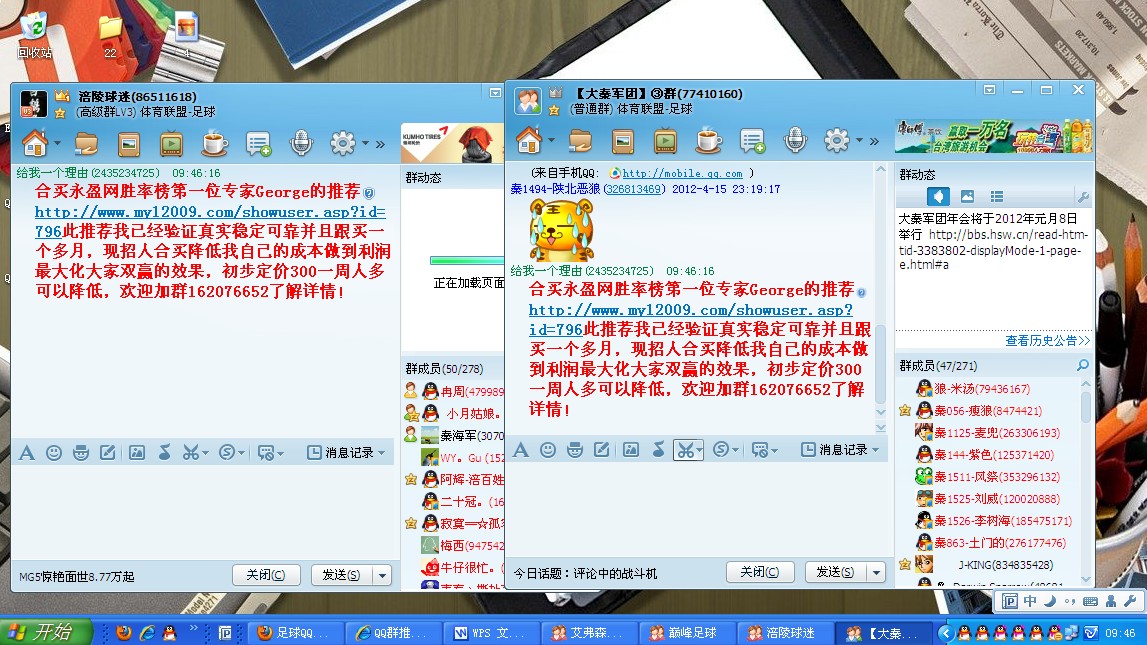Click coffee cup icon in 涪陵球迷 toolbar

click(214, 143)
